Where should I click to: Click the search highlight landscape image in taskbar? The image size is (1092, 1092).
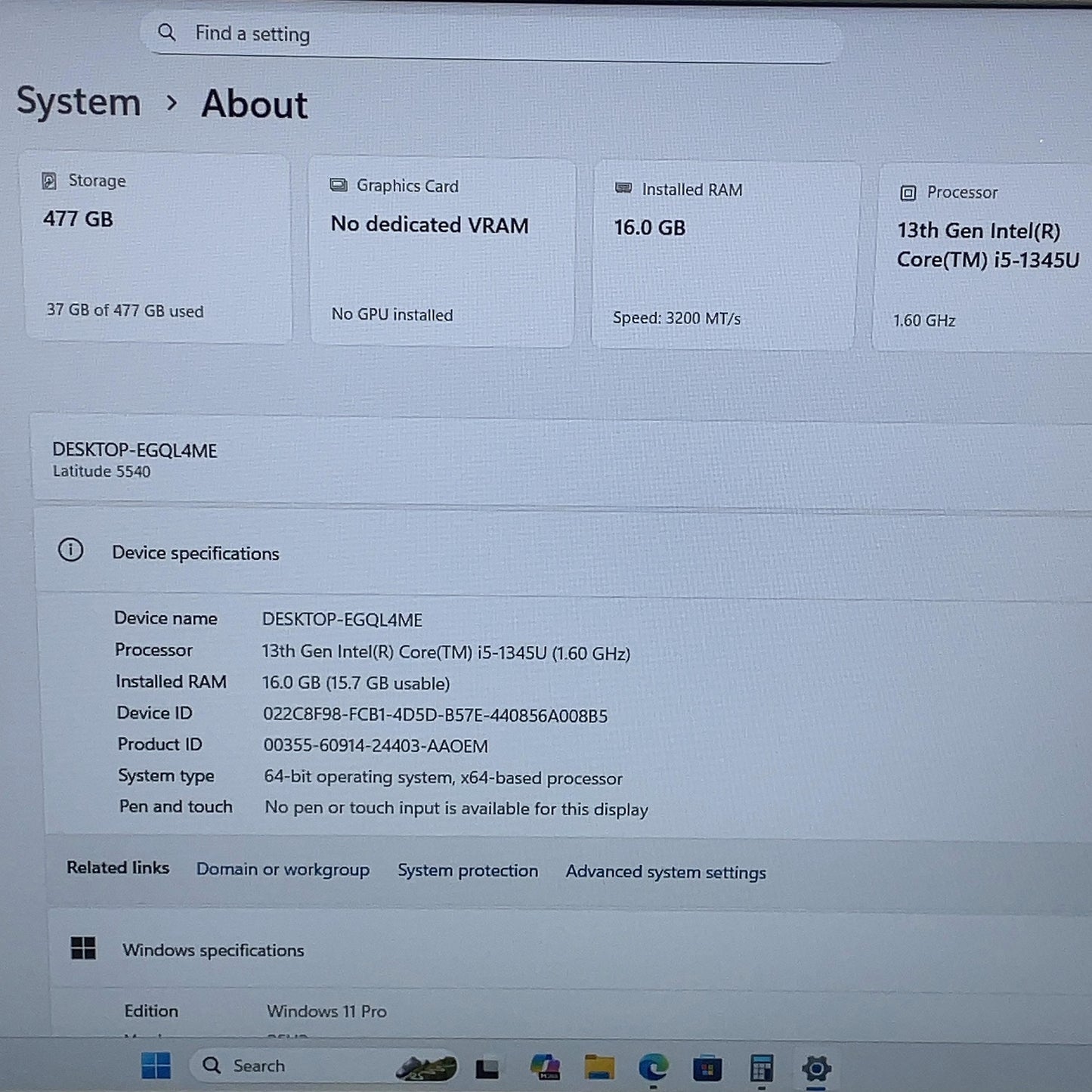click(426, 1067)
